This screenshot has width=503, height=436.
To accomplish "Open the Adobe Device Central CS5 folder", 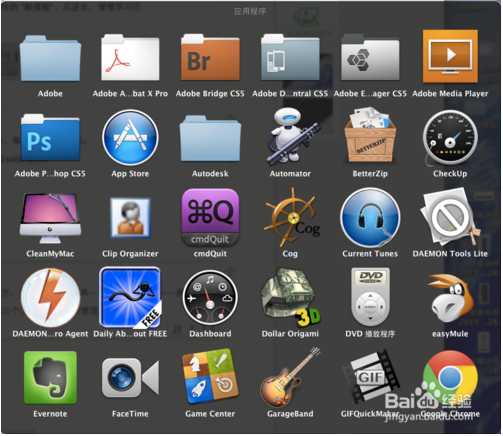I will (x=290, y=57).
